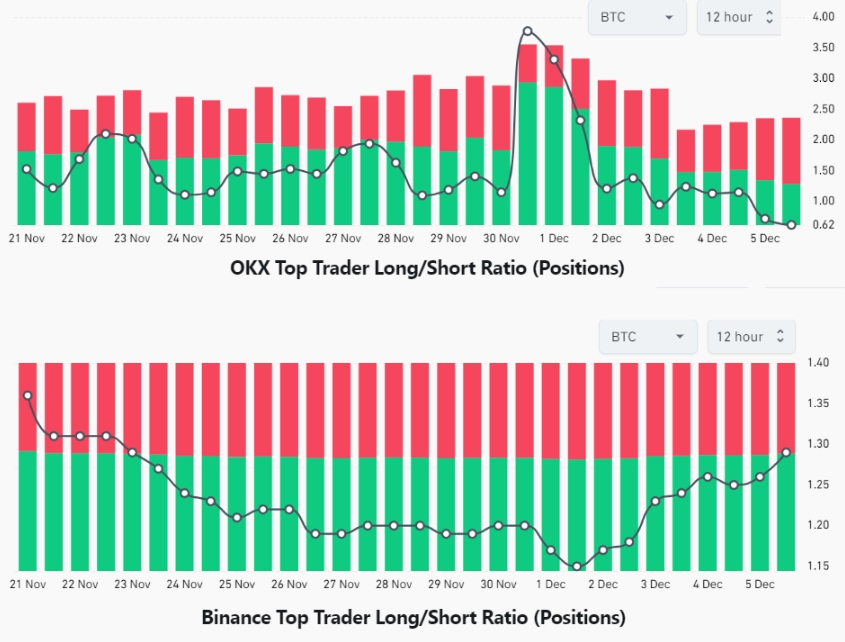Open the BTC dropdown on Binance chart
The width and height of the screenshot is (845, 642).
[648, 337]
